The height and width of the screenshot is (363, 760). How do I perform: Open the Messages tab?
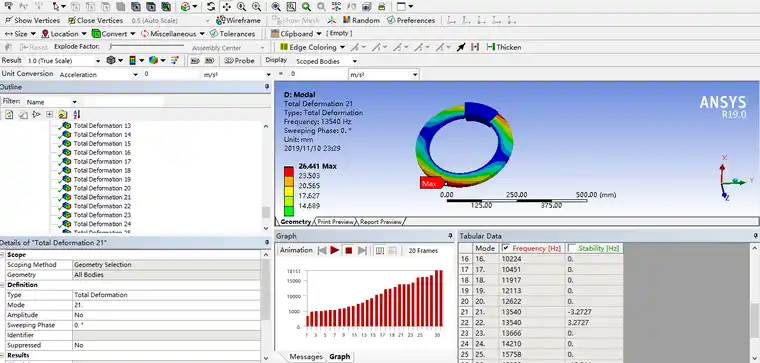306,357
